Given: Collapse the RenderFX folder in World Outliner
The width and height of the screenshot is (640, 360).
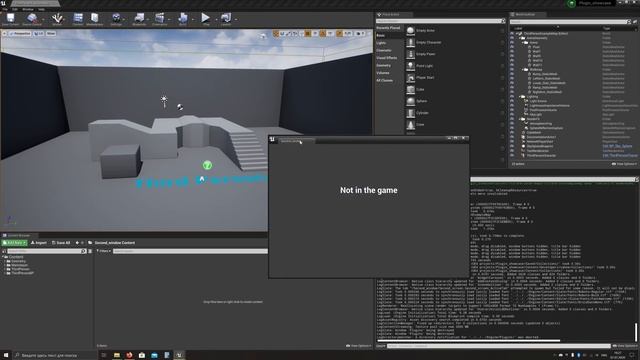Looking at the screenshot, I should (x=520, y=119).
